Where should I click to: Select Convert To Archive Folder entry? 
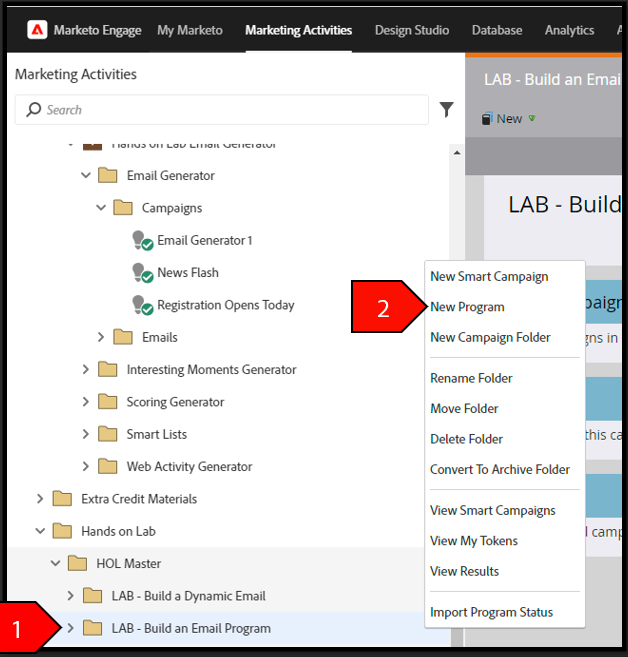[500, 469]
